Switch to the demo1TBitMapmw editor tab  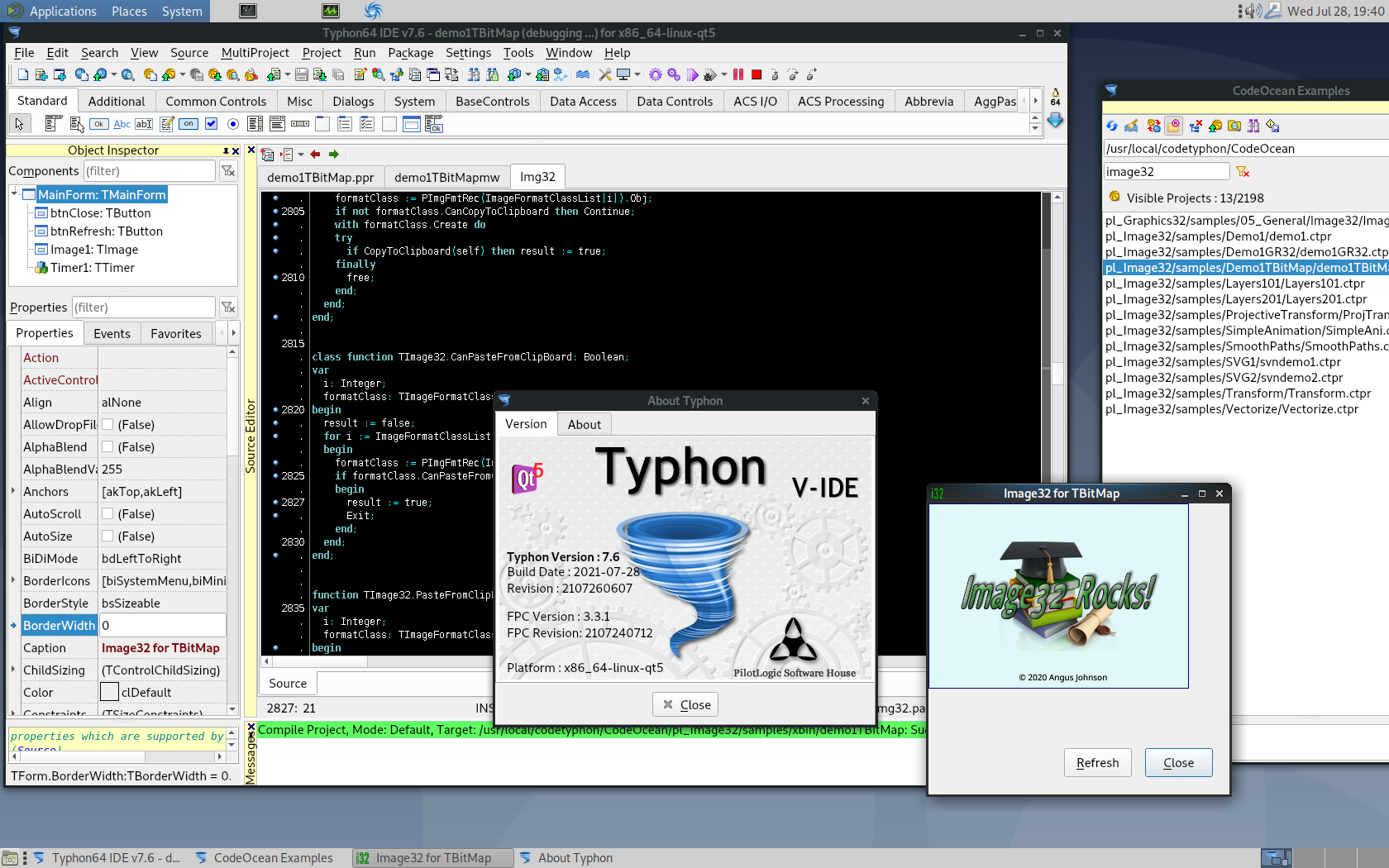[x=446, y=178]
